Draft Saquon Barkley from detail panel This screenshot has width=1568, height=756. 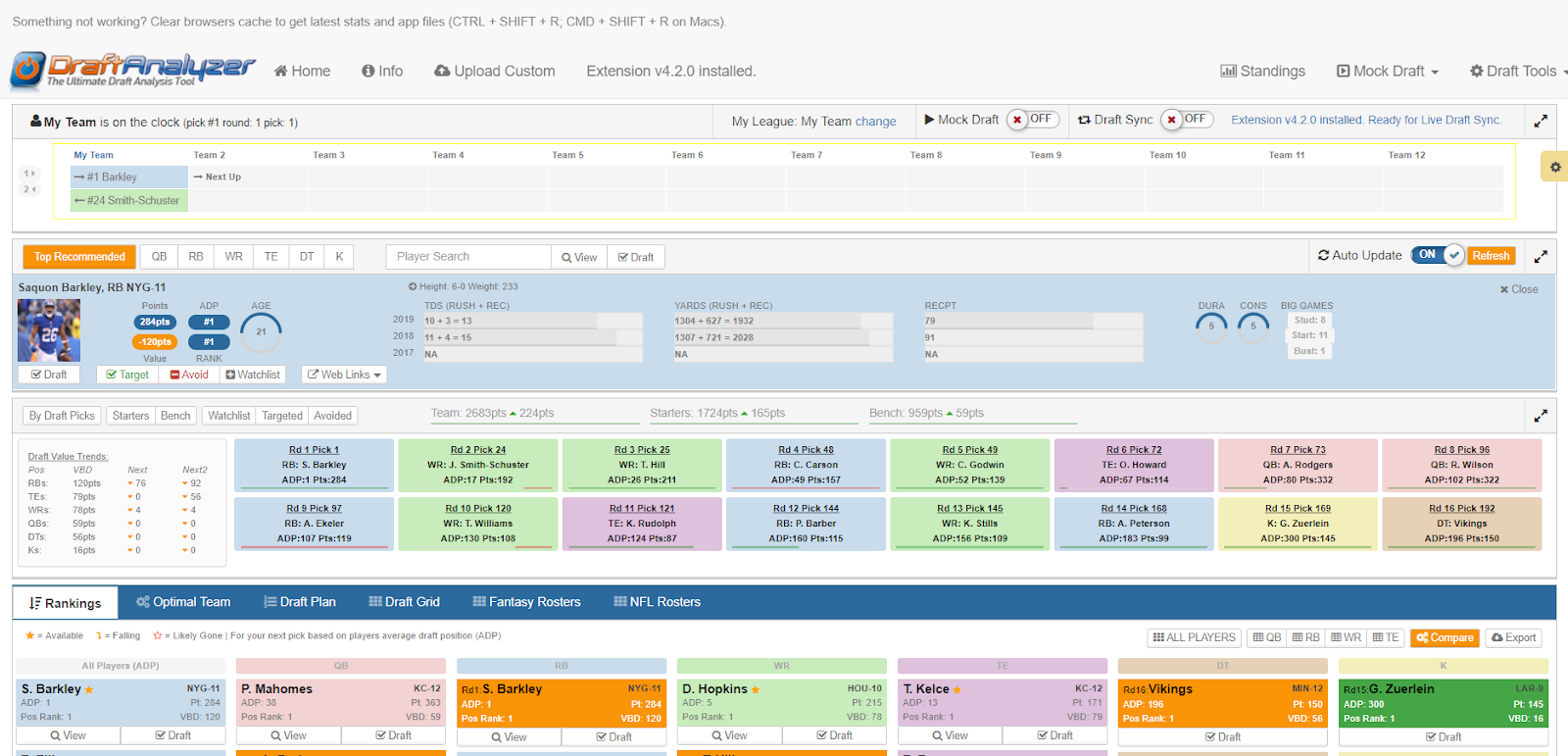[49, 375]
